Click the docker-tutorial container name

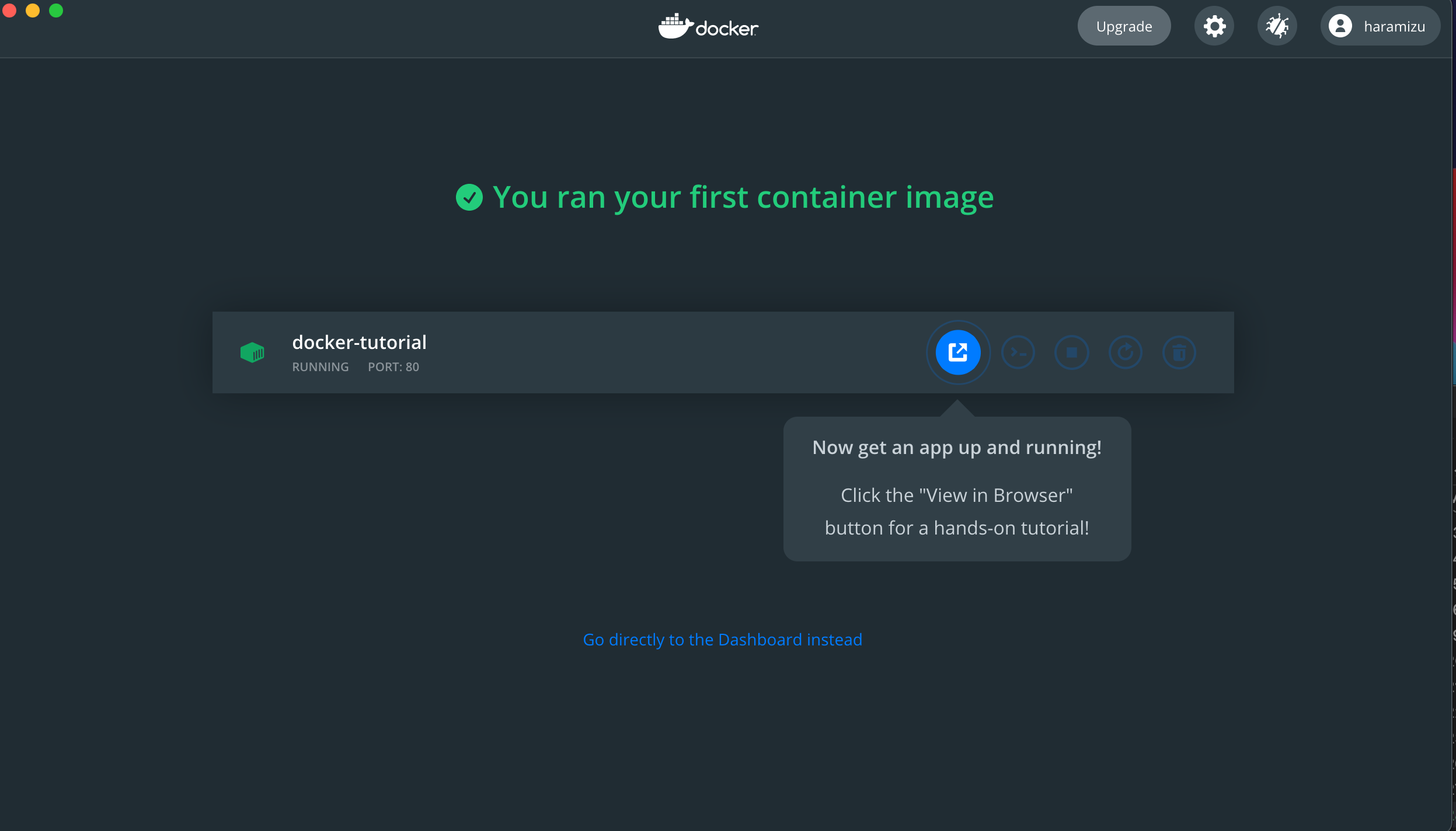coord(359,342)
